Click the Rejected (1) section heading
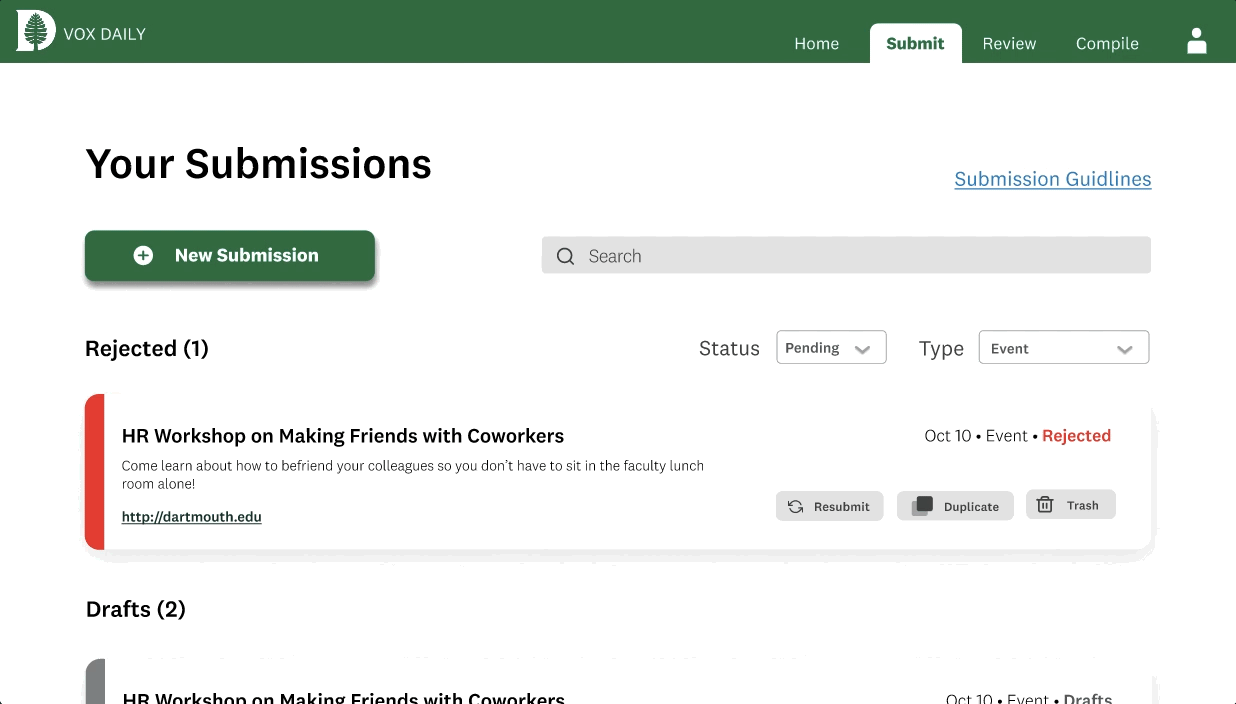This screenshot has width=1236, height=704. point(147,348)
